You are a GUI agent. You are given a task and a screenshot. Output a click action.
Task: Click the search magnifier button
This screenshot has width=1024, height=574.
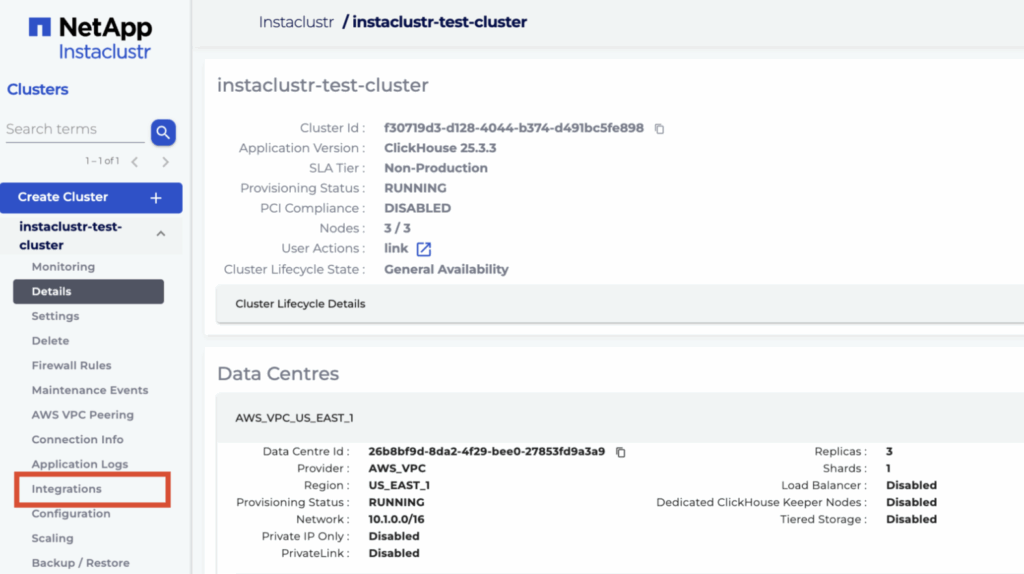point(163,131)
